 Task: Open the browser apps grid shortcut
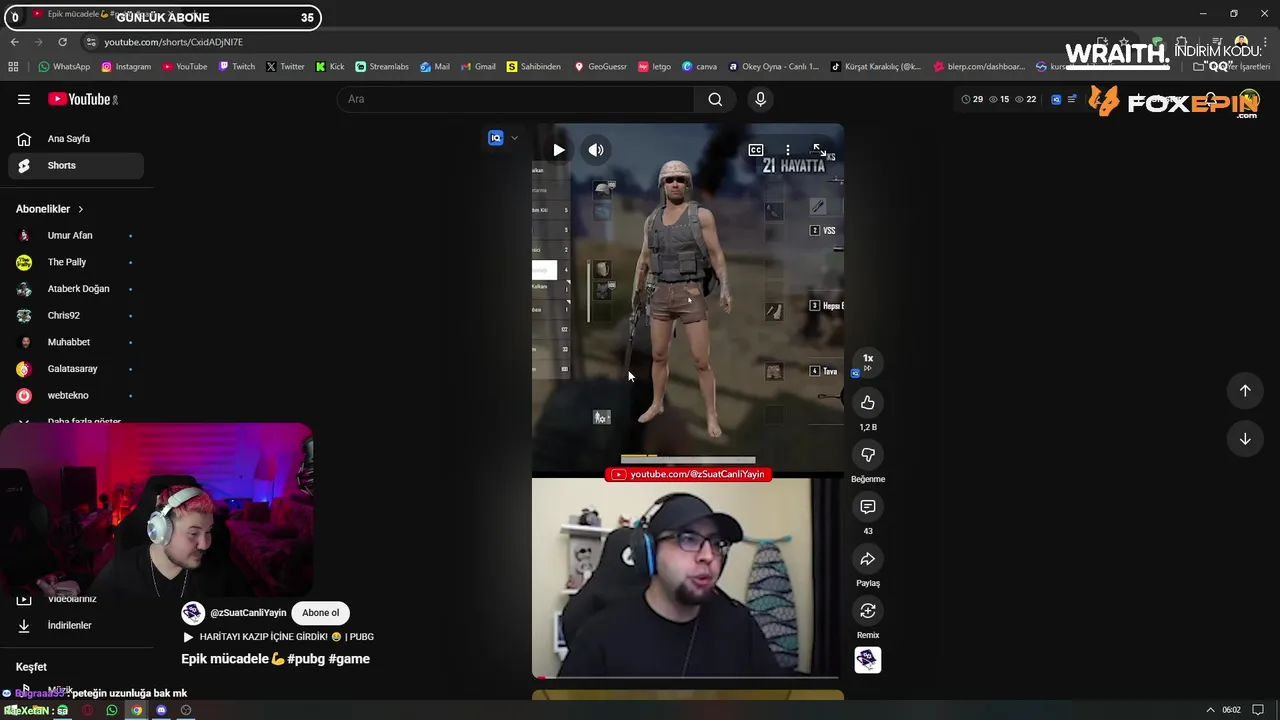13,67
